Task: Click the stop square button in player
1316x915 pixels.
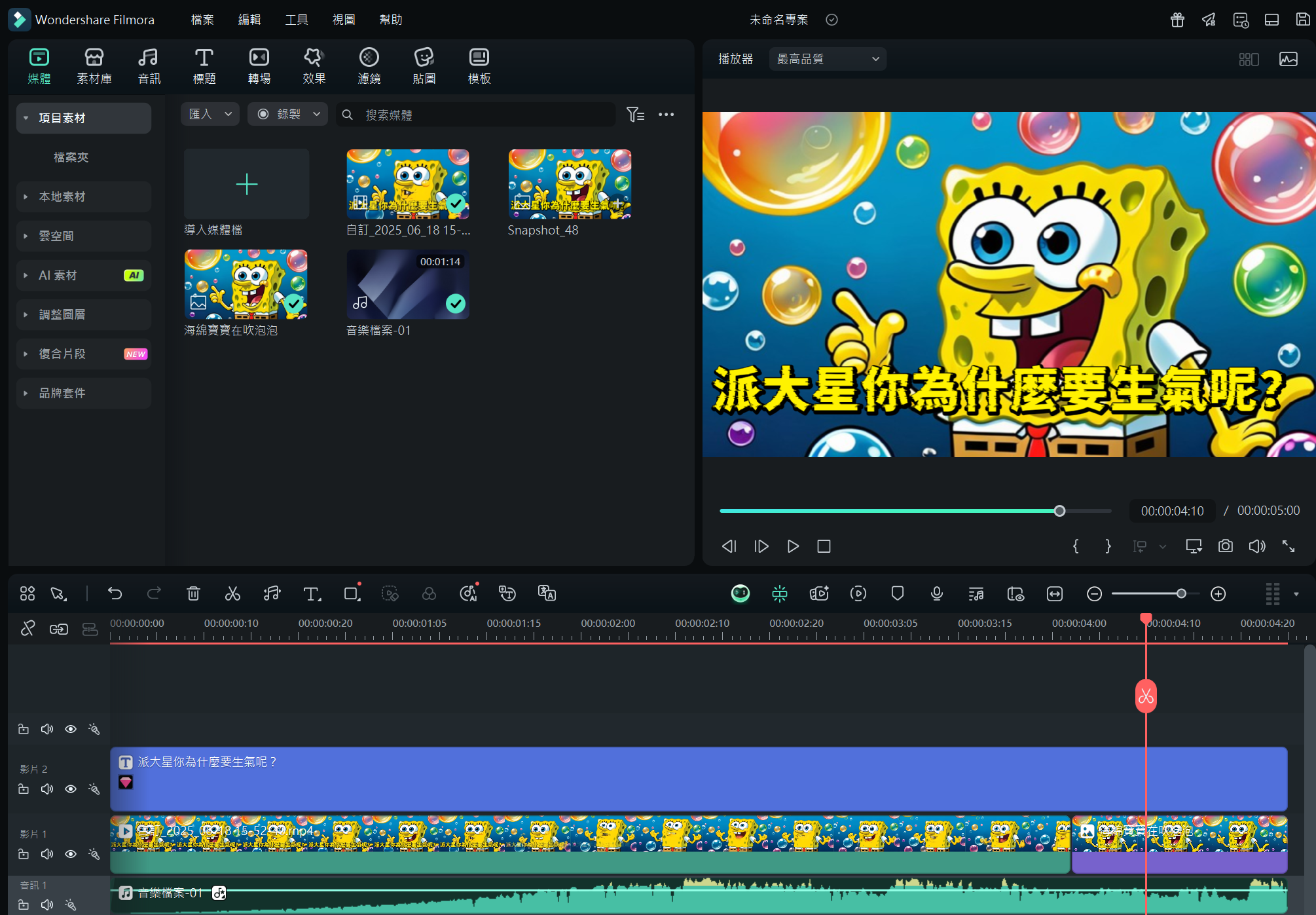Action: coord(824,546)
